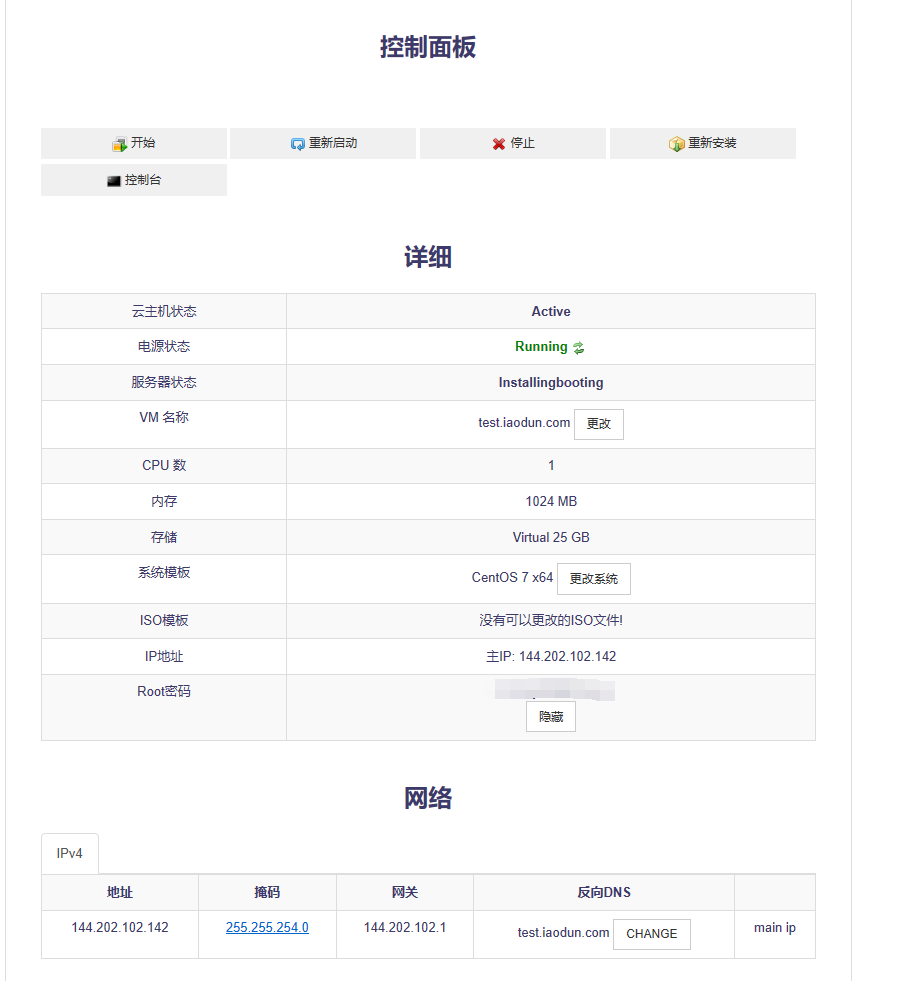
Task: Click the 存储 row label
Action: click(x=164, y=537)
